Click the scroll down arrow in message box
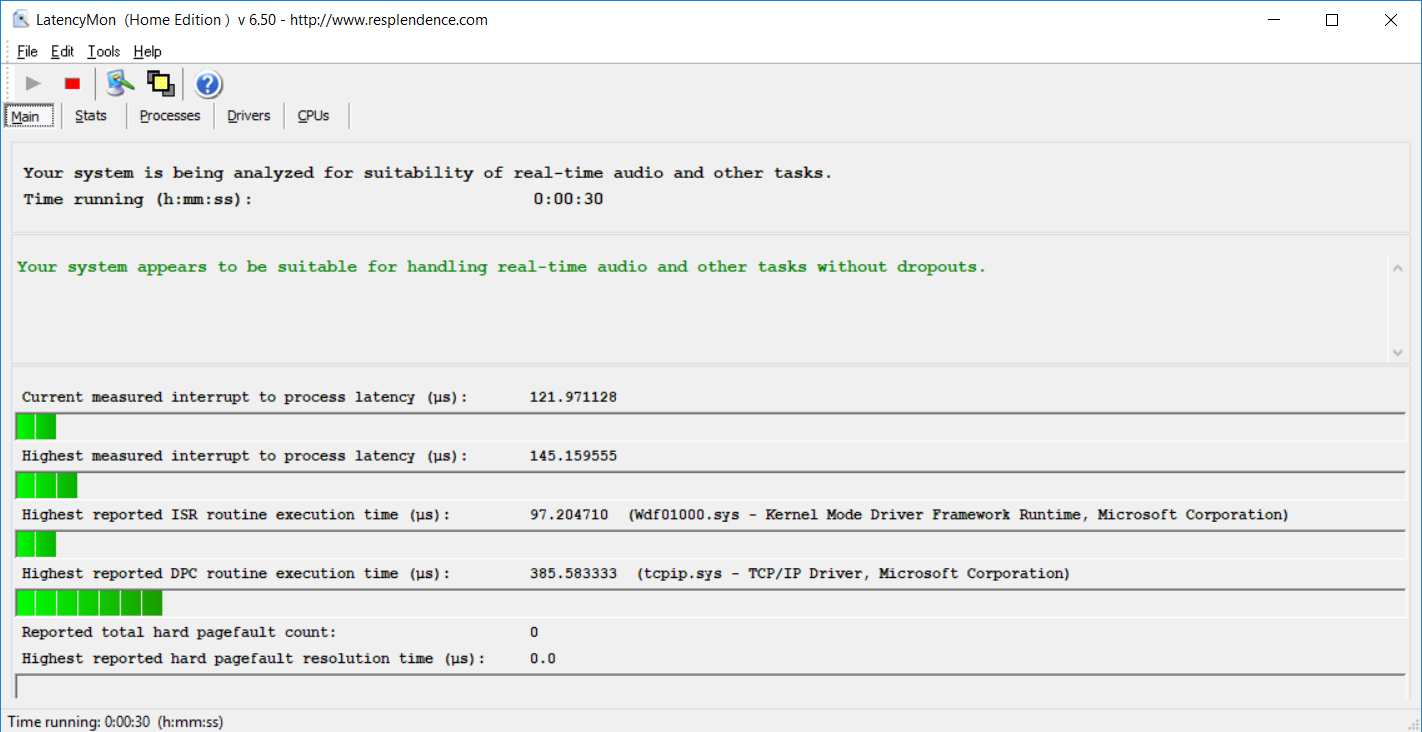Image resolution: width=1422 pixels, height=732 pixels. pos(1397,352)
